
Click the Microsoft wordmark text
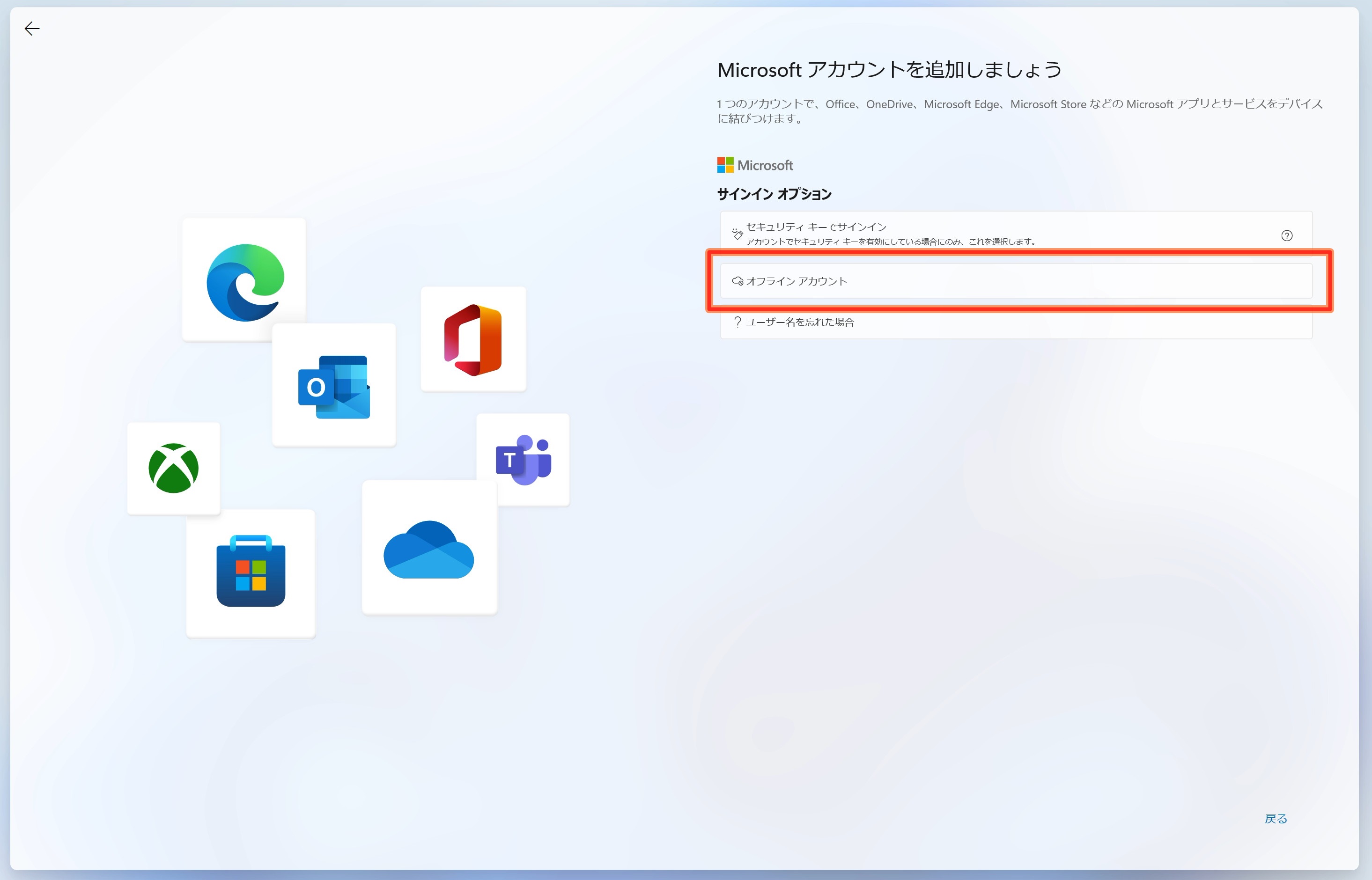(x=765, y=166)
